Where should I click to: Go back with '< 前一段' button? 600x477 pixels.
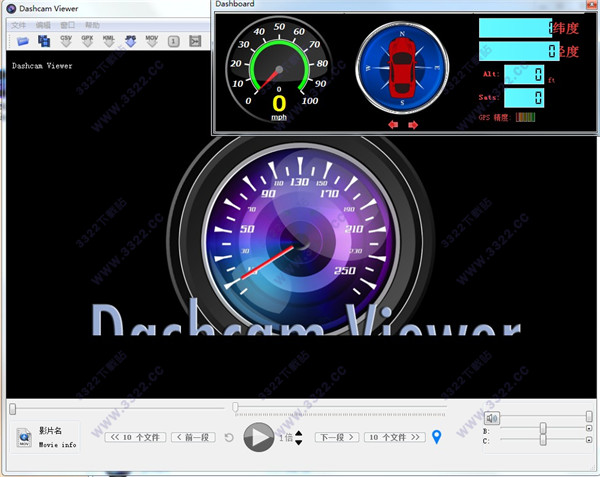click(194, 437)
